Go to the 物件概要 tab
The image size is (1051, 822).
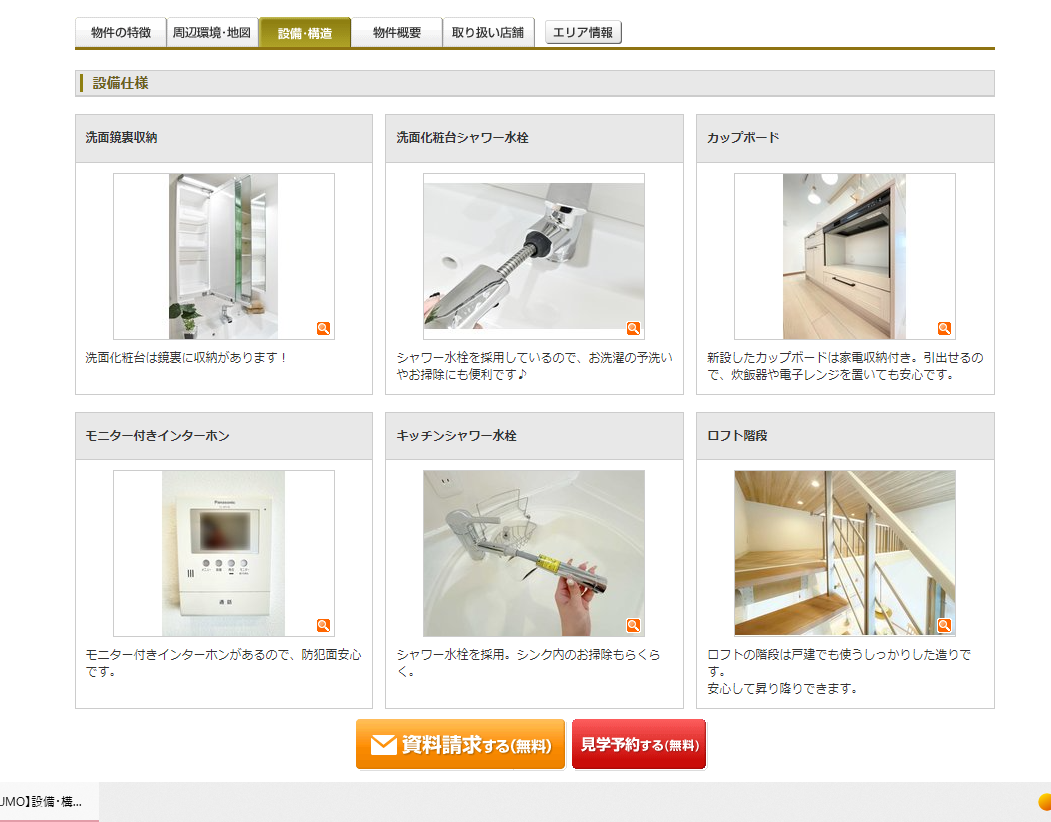397,32
